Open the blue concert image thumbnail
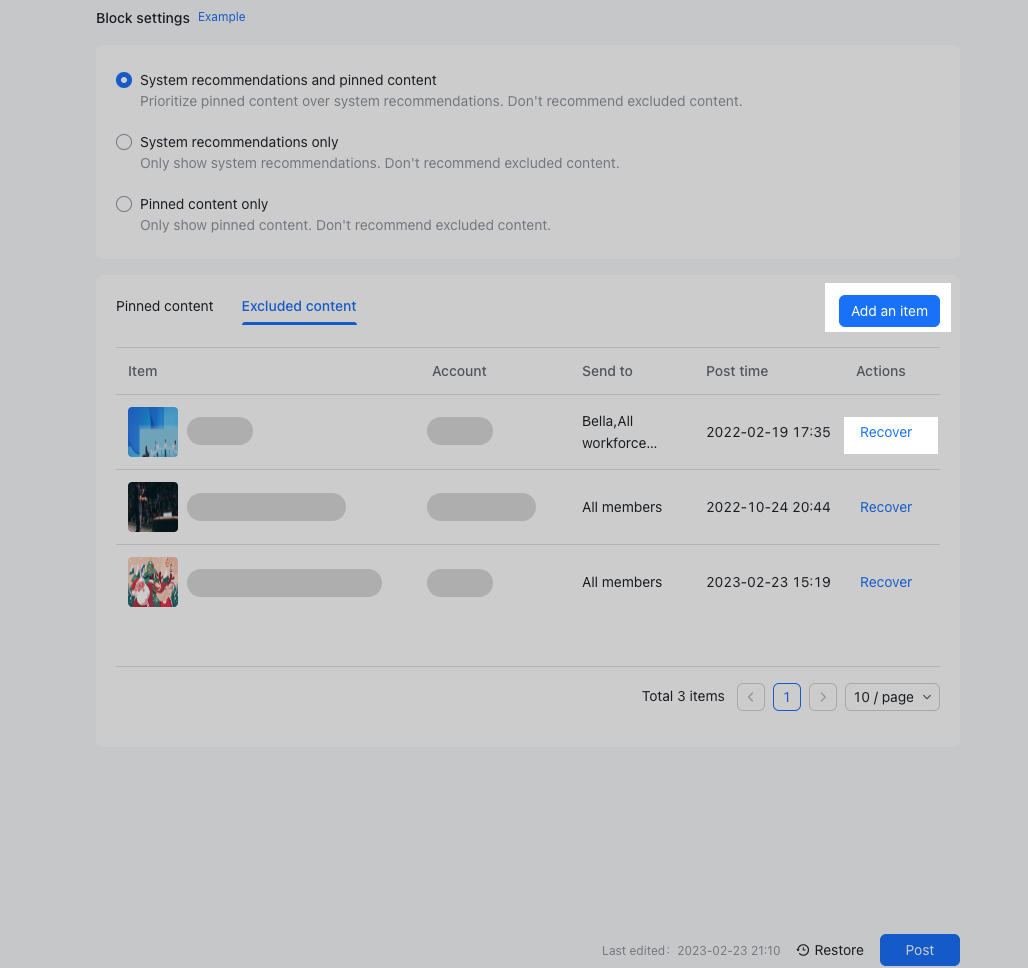The height and width of the screenshot is (968, 1028). click(152, 431)
